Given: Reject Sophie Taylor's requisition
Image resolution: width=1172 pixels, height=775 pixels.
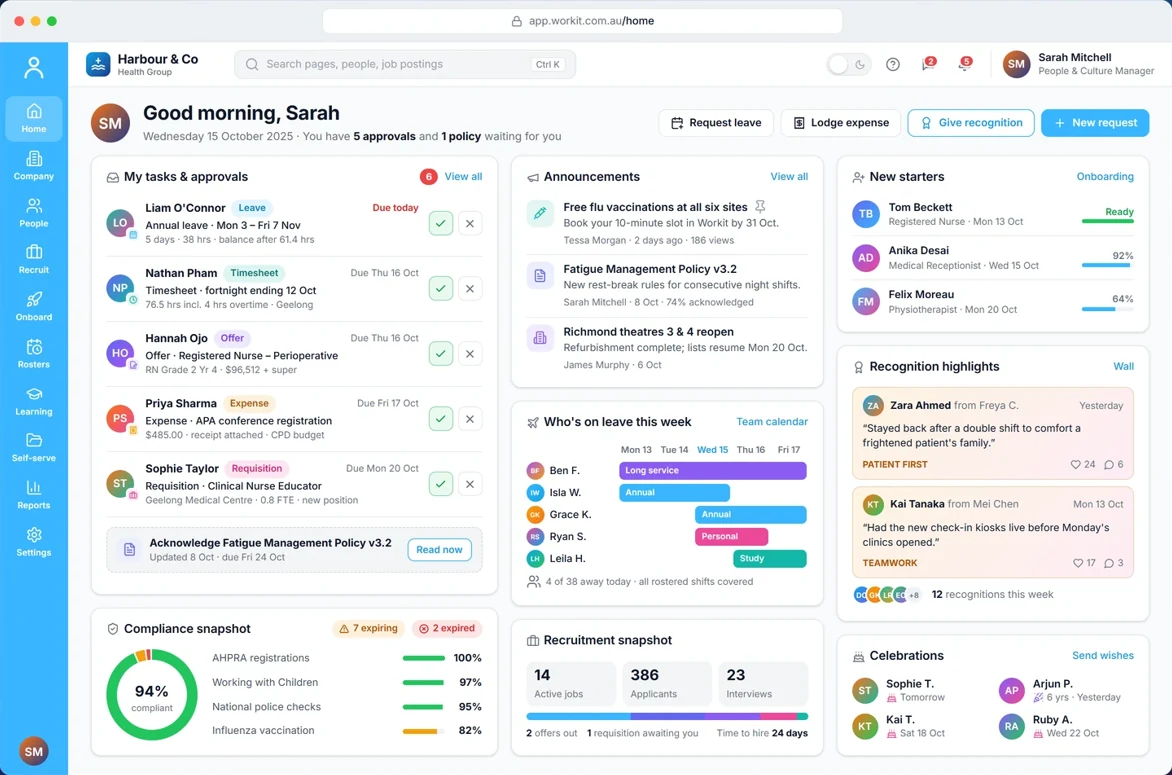Looking at the screenshot, I should [x=469, y=484].
